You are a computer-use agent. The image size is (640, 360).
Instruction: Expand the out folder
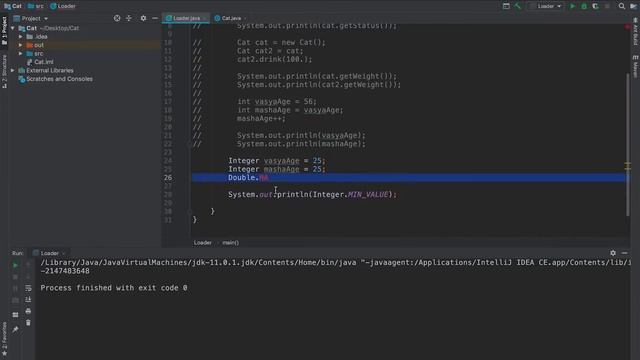[20, 45]
